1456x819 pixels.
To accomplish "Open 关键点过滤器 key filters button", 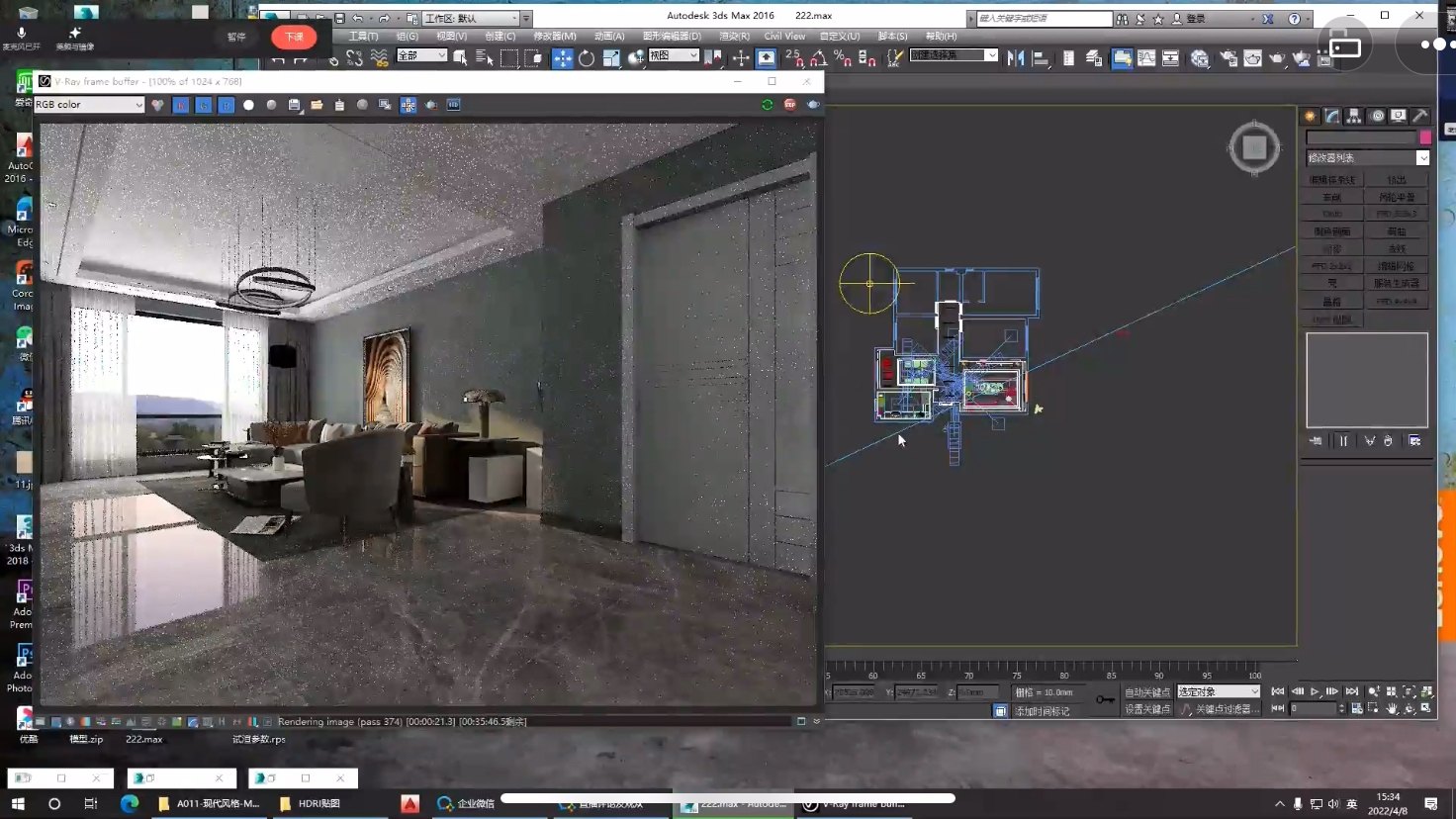I will click(1228, 708).
